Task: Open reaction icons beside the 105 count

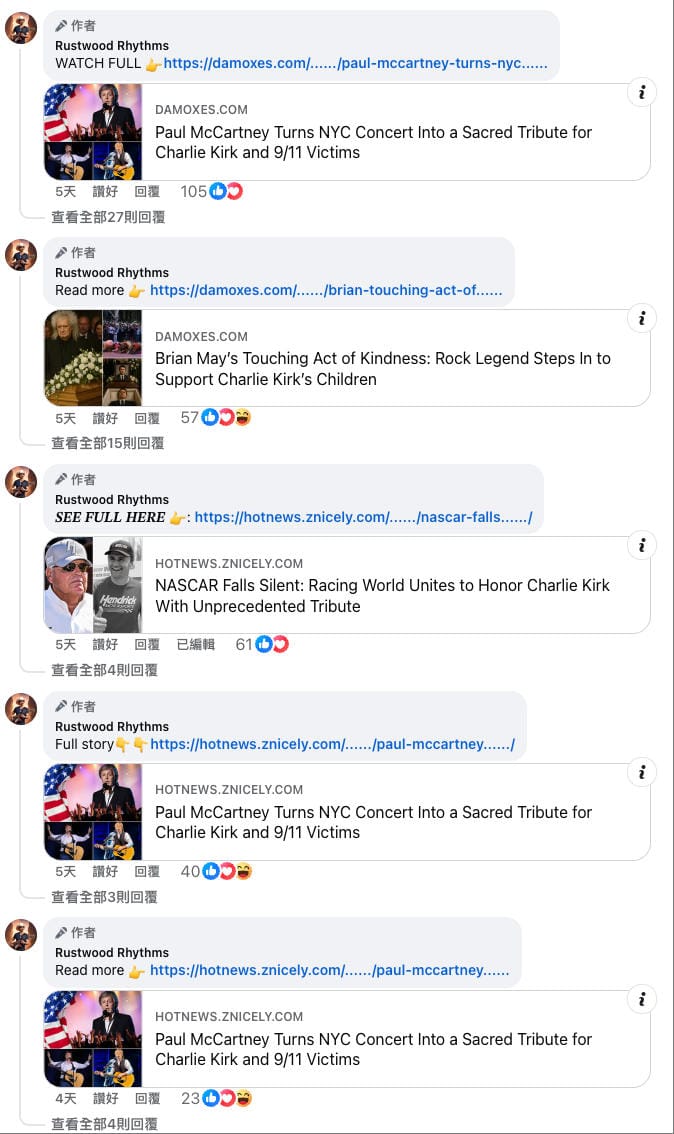Action: [x=226, y=192]
